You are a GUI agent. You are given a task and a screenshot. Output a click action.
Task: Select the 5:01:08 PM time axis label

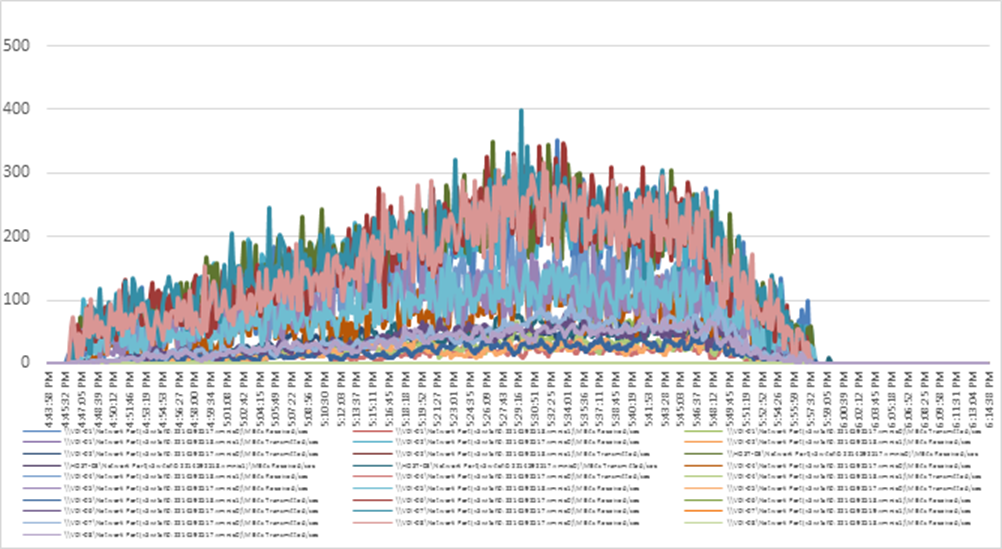[229, 399]
